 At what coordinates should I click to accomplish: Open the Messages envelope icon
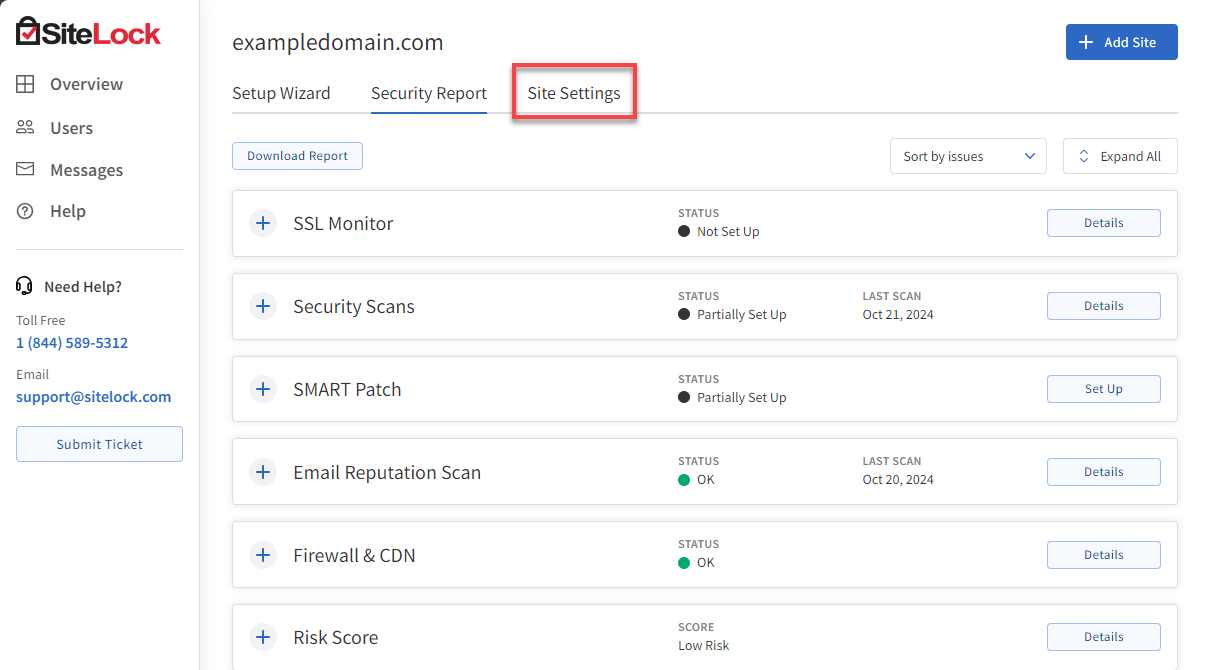click(25, 169)
